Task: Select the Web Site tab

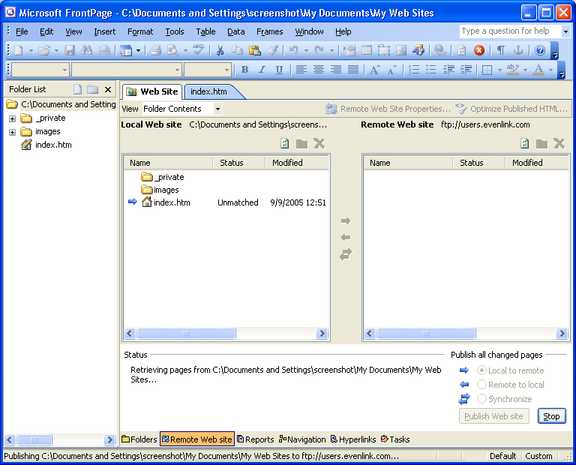Action: click(x=152, y=91)
